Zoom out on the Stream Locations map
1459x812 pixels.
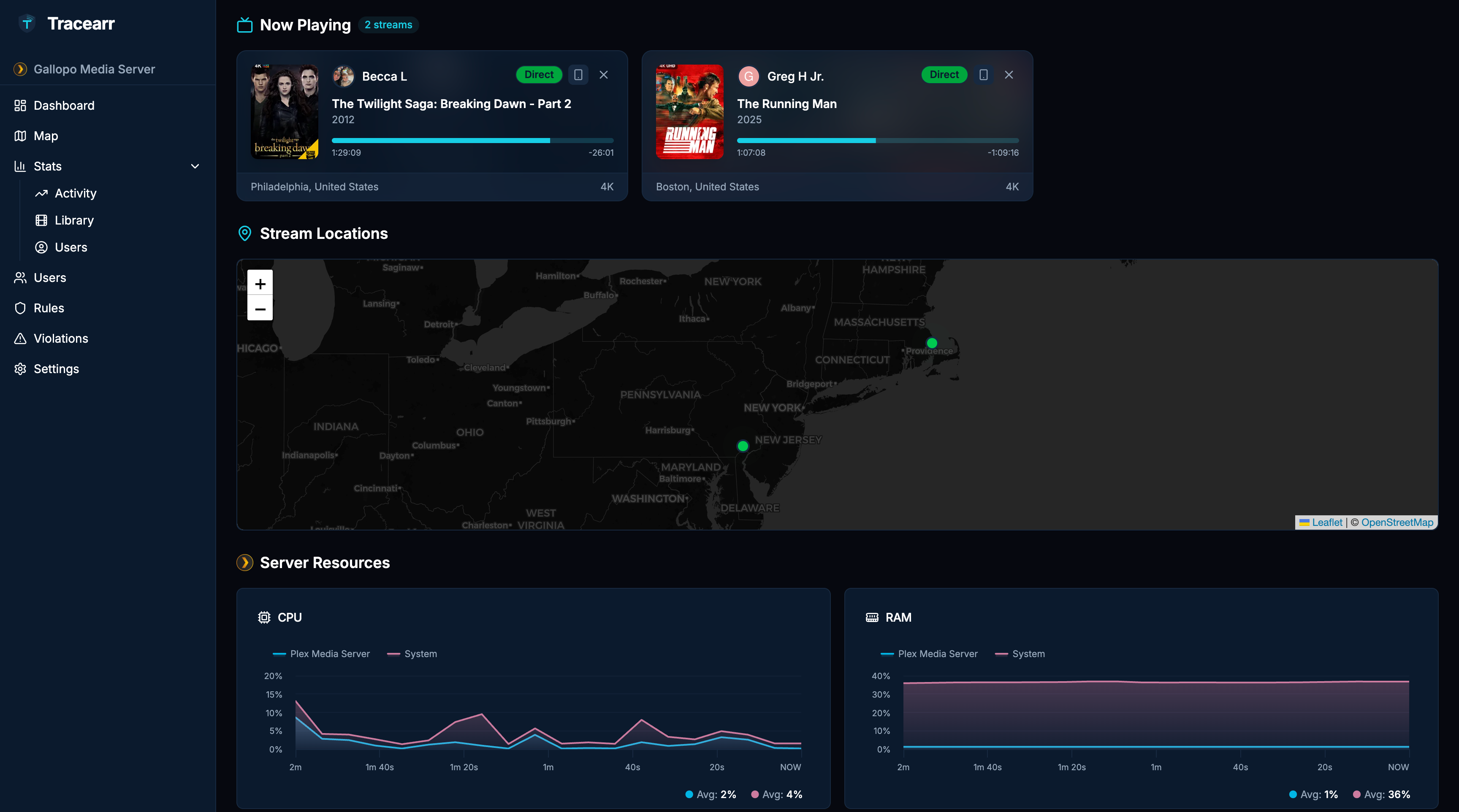(x=260, y=309)
